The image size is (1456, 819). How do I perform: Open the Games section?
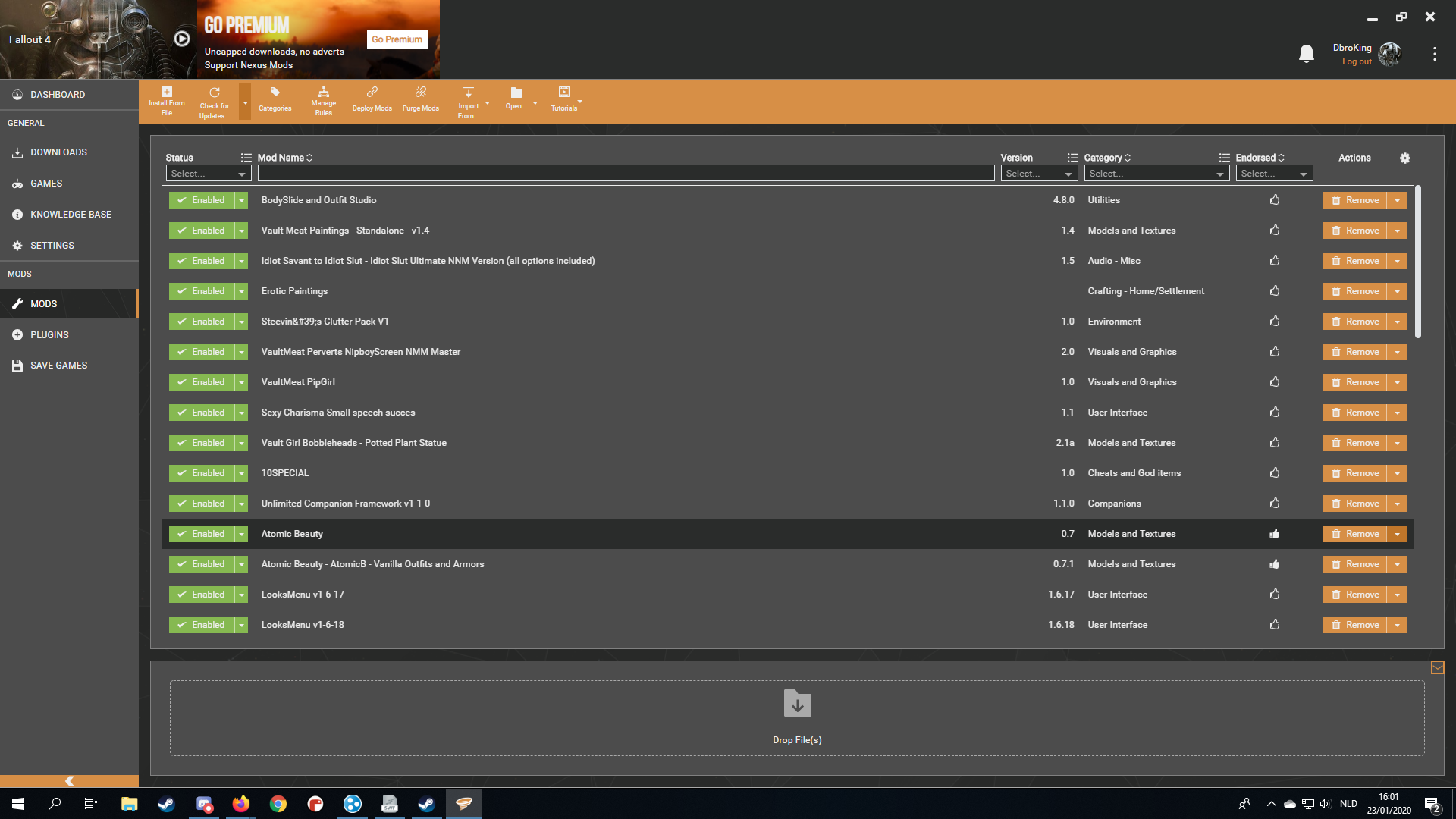[69, 184]
